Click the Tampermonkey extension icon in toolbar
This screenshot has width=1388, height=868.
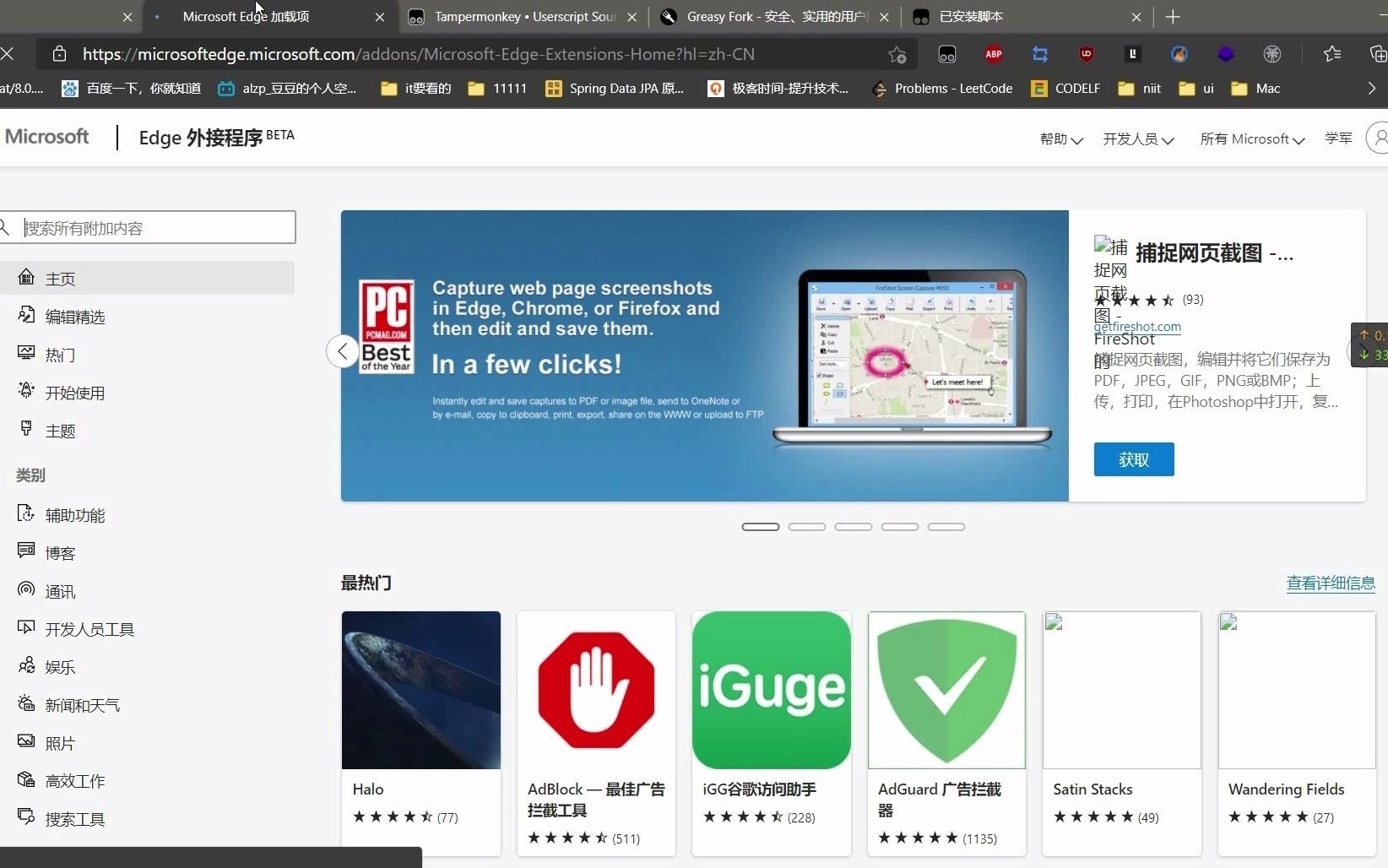click(x=947, y=55)
